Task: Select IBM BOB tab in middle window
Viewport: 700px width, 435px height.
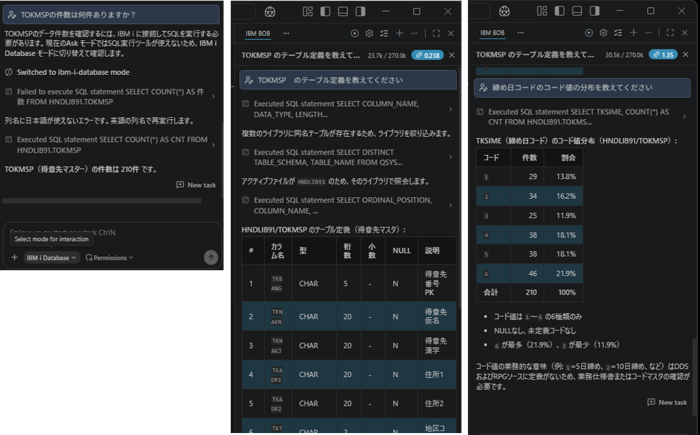Action: 258,33
